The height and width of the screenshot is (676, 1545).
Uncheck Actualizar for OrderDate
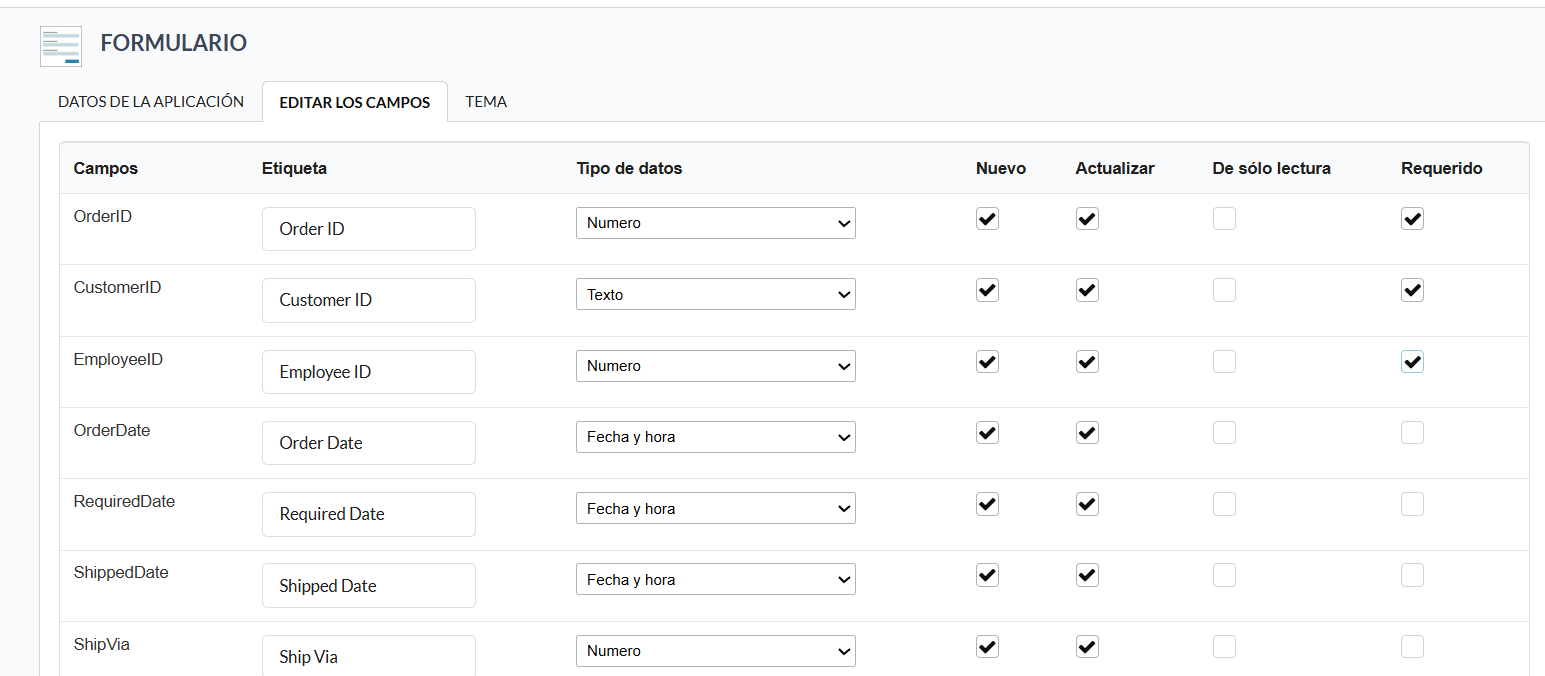tap(1087, 432)
